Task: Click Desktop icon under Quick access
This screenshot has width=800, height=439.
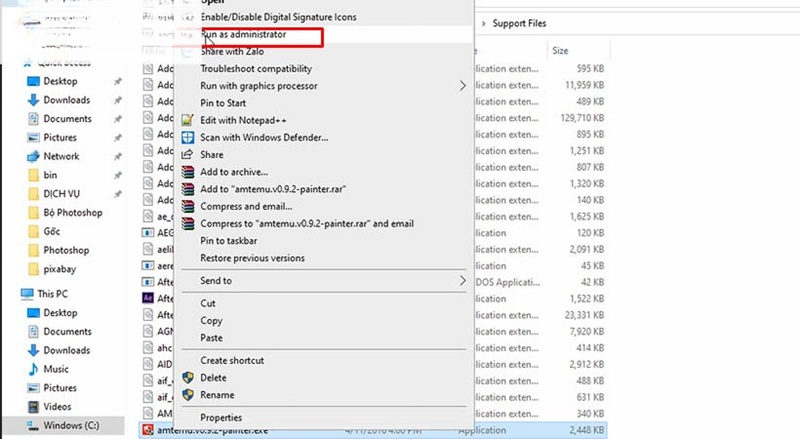Action: [33, 81]
